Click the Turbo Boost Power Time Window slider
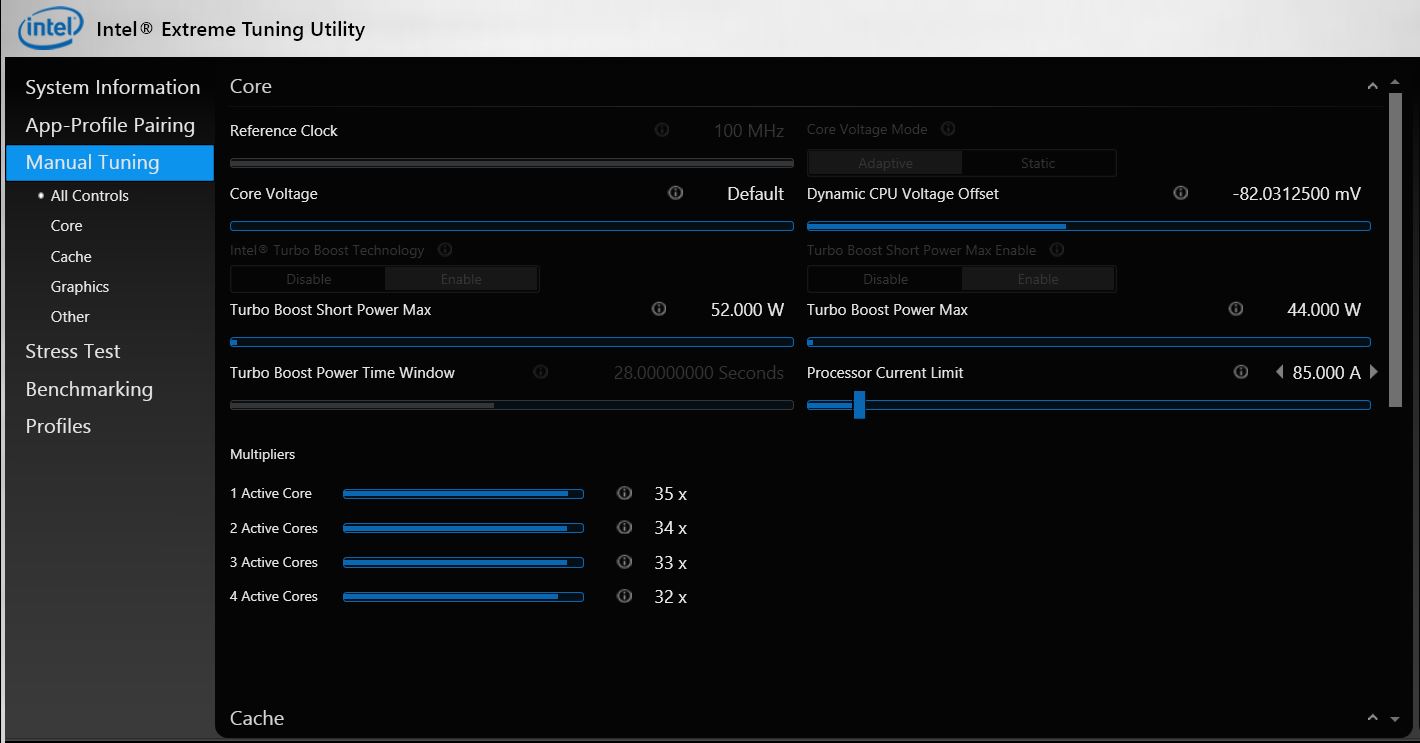Image resolution: width=1420 pixels, height=743 pixels. [512, 405]
